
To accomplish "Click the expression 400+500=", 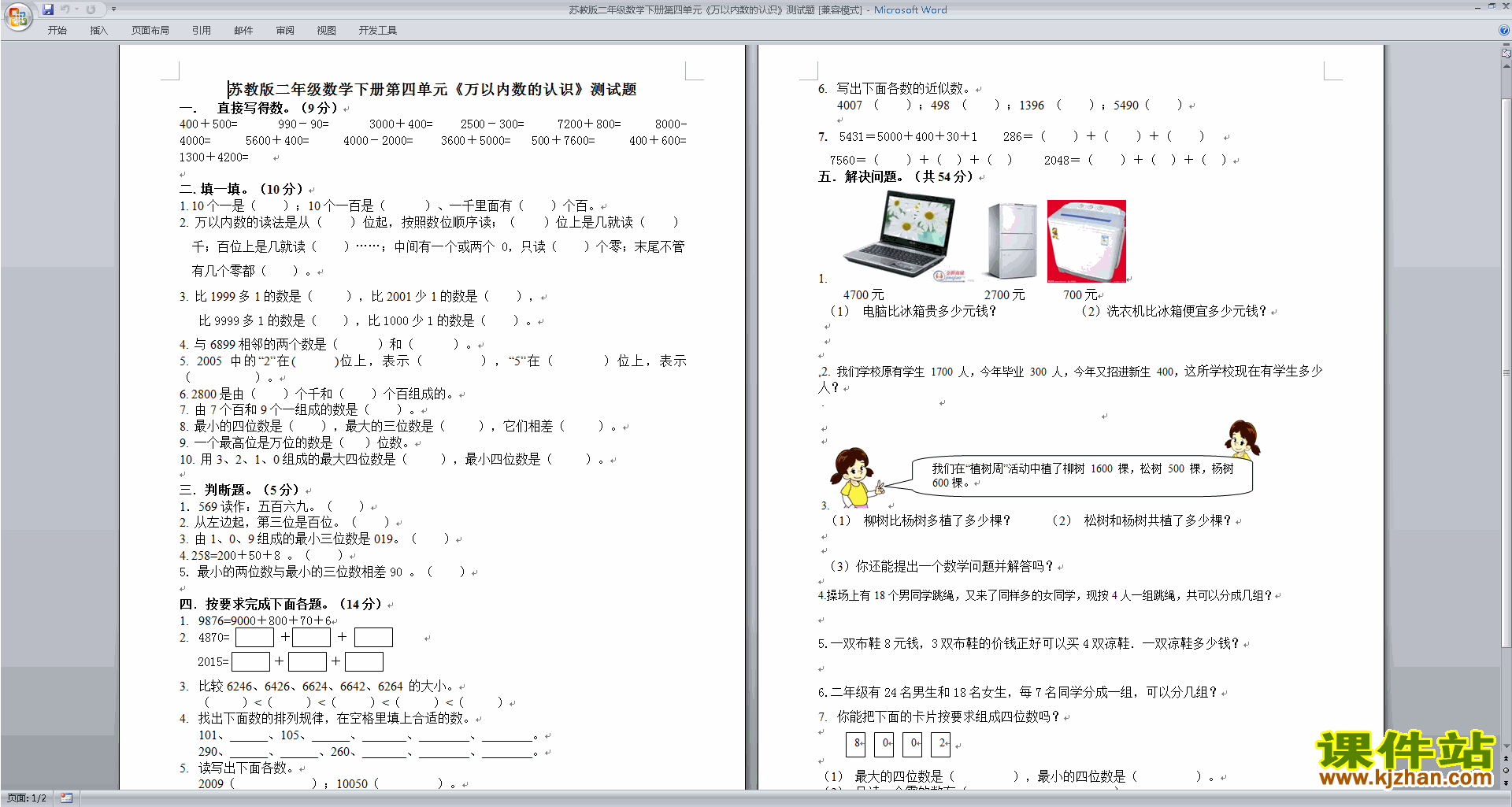I will (209, 124).
